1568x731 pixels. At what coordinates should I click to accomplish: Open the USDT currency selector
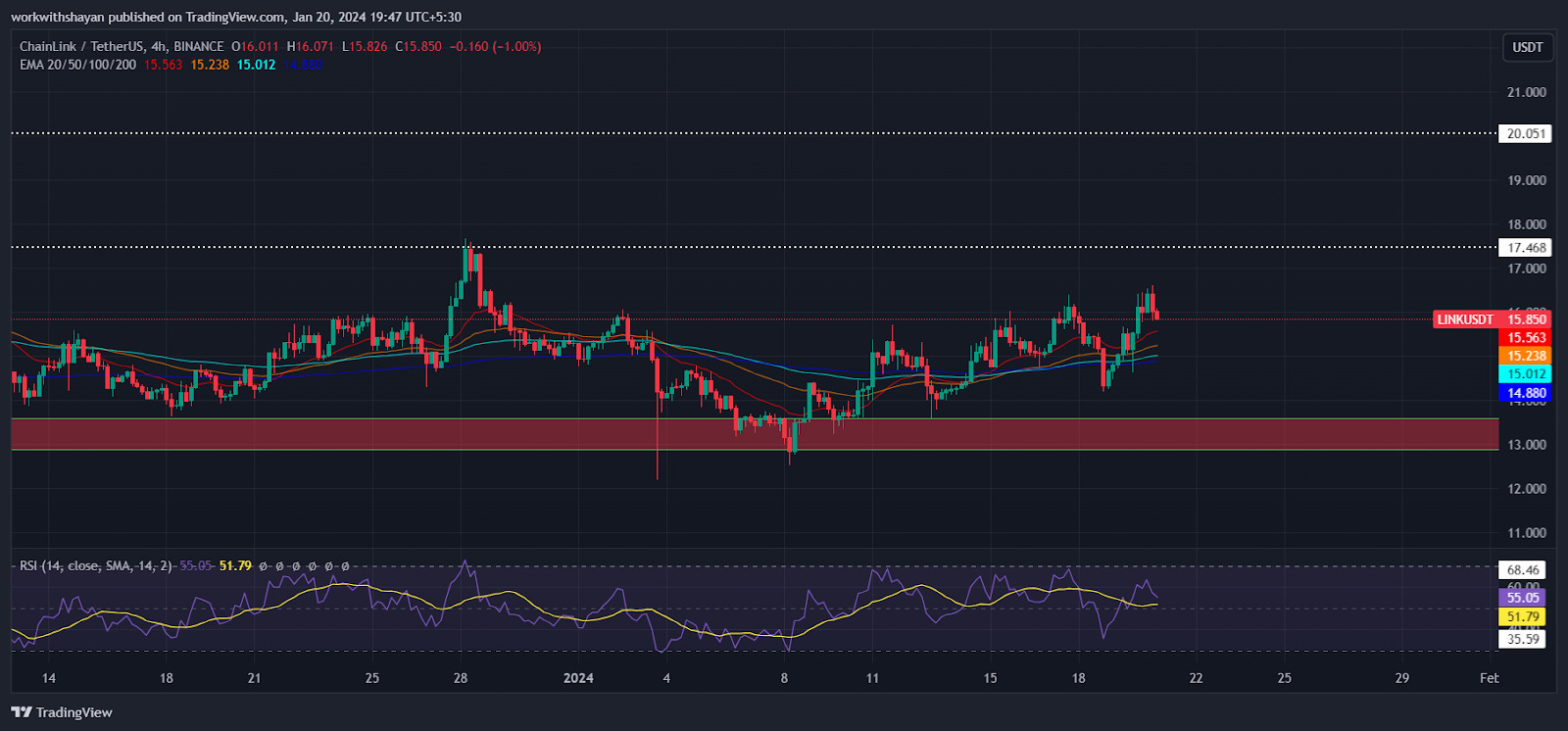1527,47
